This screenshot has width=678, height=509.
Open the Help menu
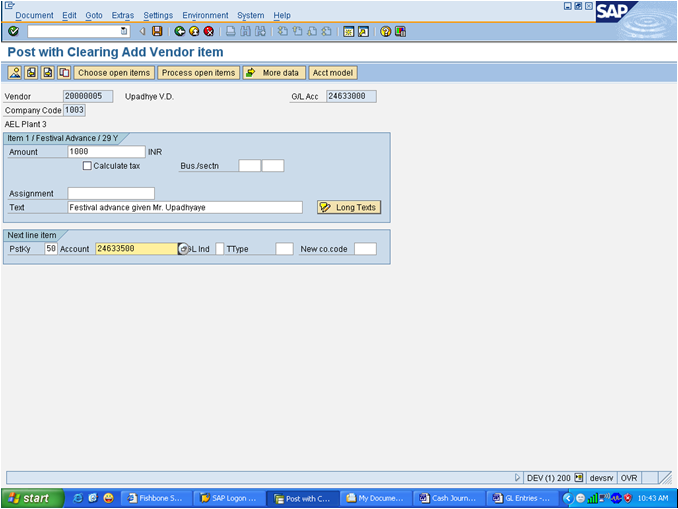click(x=282, y=15)
